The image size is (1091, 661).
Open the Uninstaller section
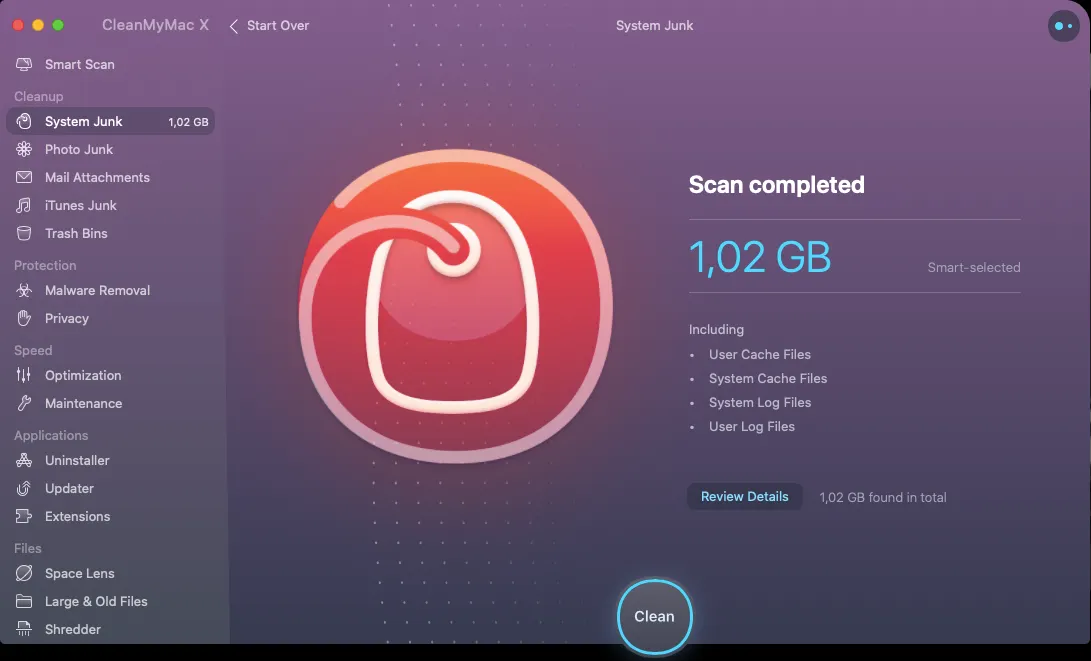(x=77, y=460)
